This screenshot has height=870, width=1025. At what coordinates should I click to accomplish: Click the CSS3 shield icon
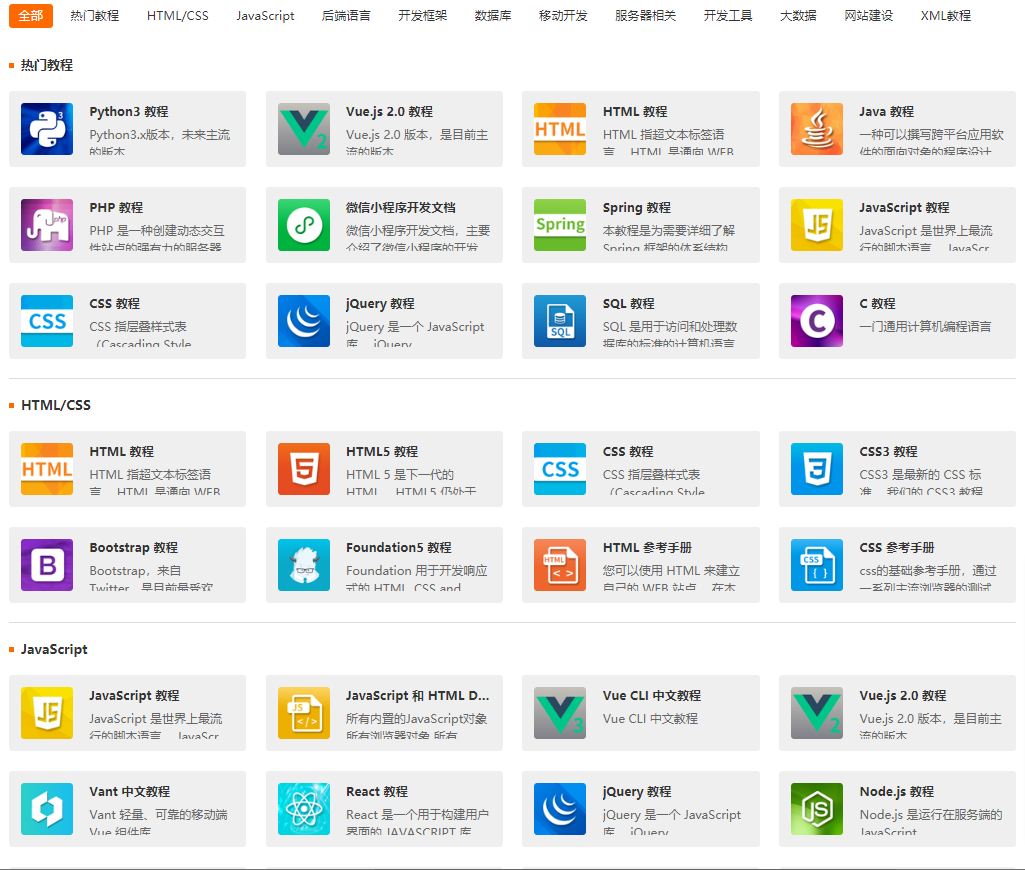pos(817,469)
